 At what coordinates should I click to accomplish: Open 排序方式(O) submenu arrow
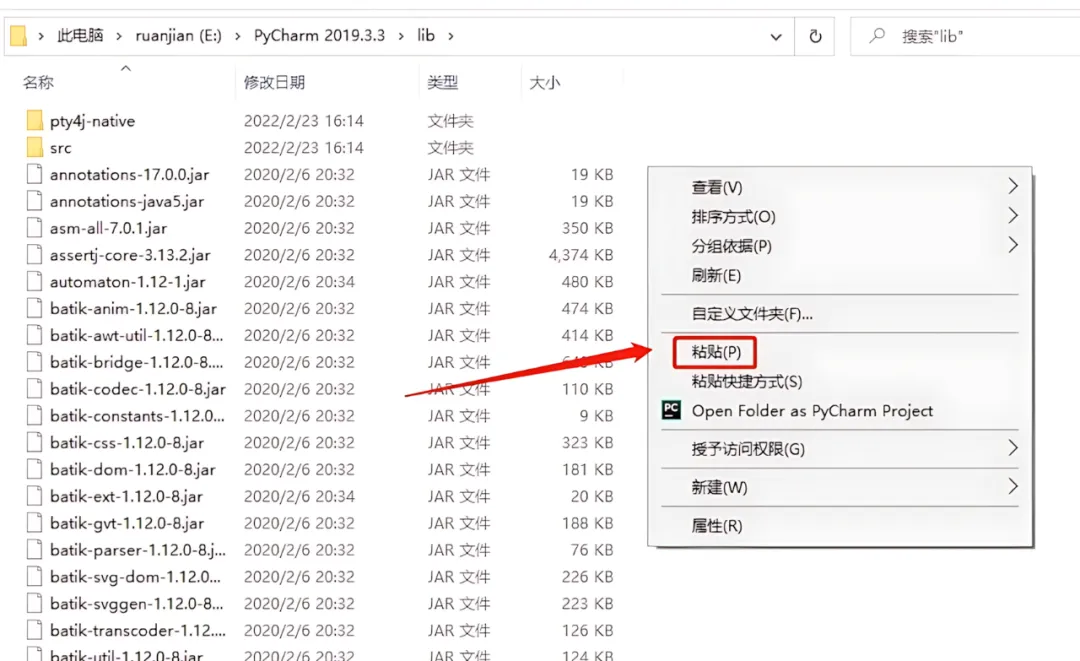[x=1012, y=216]
